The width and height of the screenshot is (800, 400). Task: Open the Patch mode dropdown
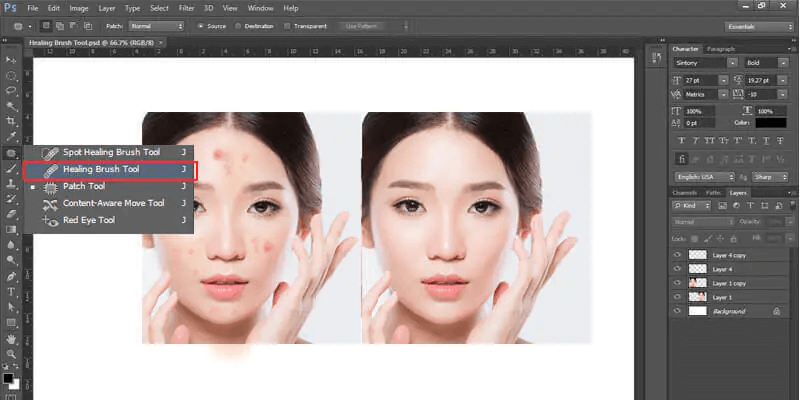coord(158,26)
